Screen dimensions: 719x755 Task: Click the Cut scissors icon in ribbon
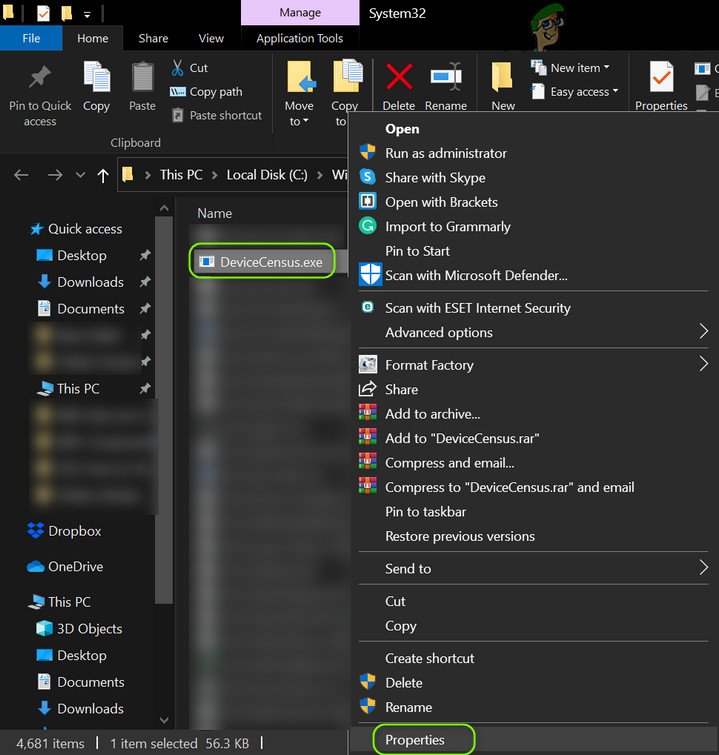pos(178,68)
